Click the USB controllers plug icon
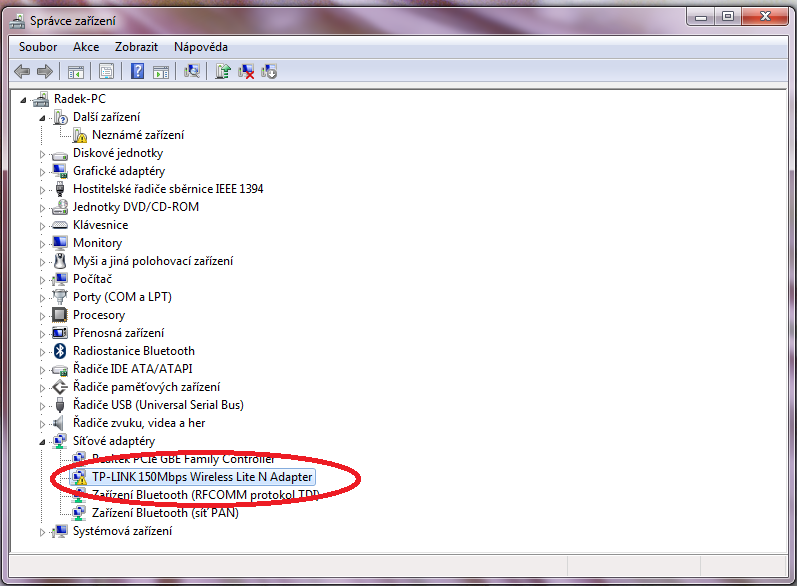 pyautogui.click(x=60, y=405)
